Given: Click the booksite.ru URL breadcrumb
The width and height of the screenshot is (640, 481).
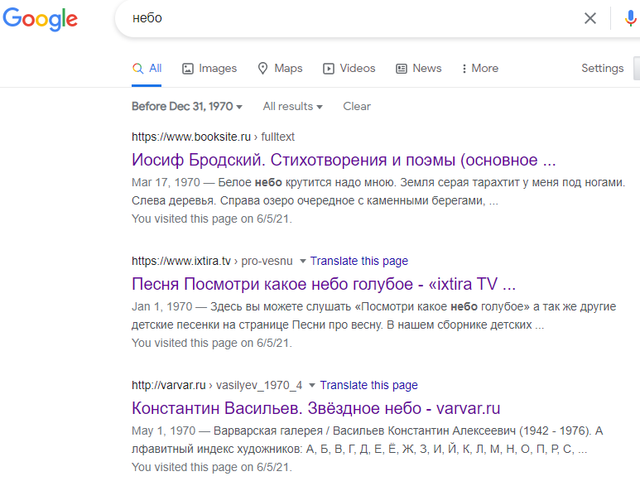Looking at the screenshot, I should [x=213, y=137].
